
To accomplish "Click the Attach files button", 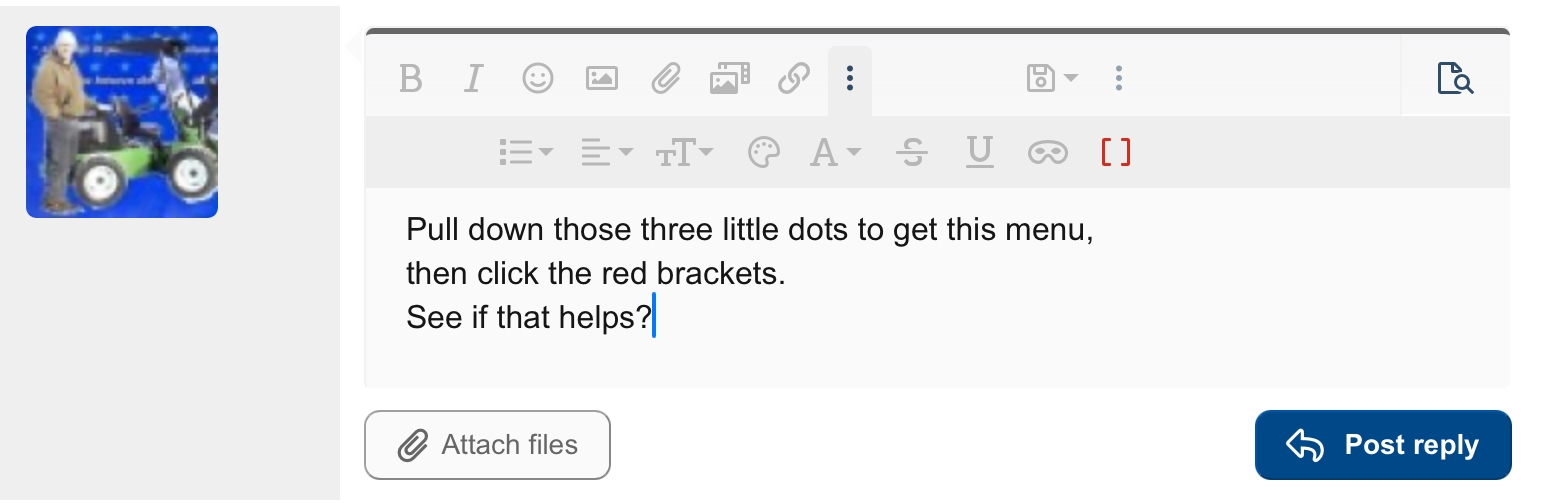I will (488, 445).
